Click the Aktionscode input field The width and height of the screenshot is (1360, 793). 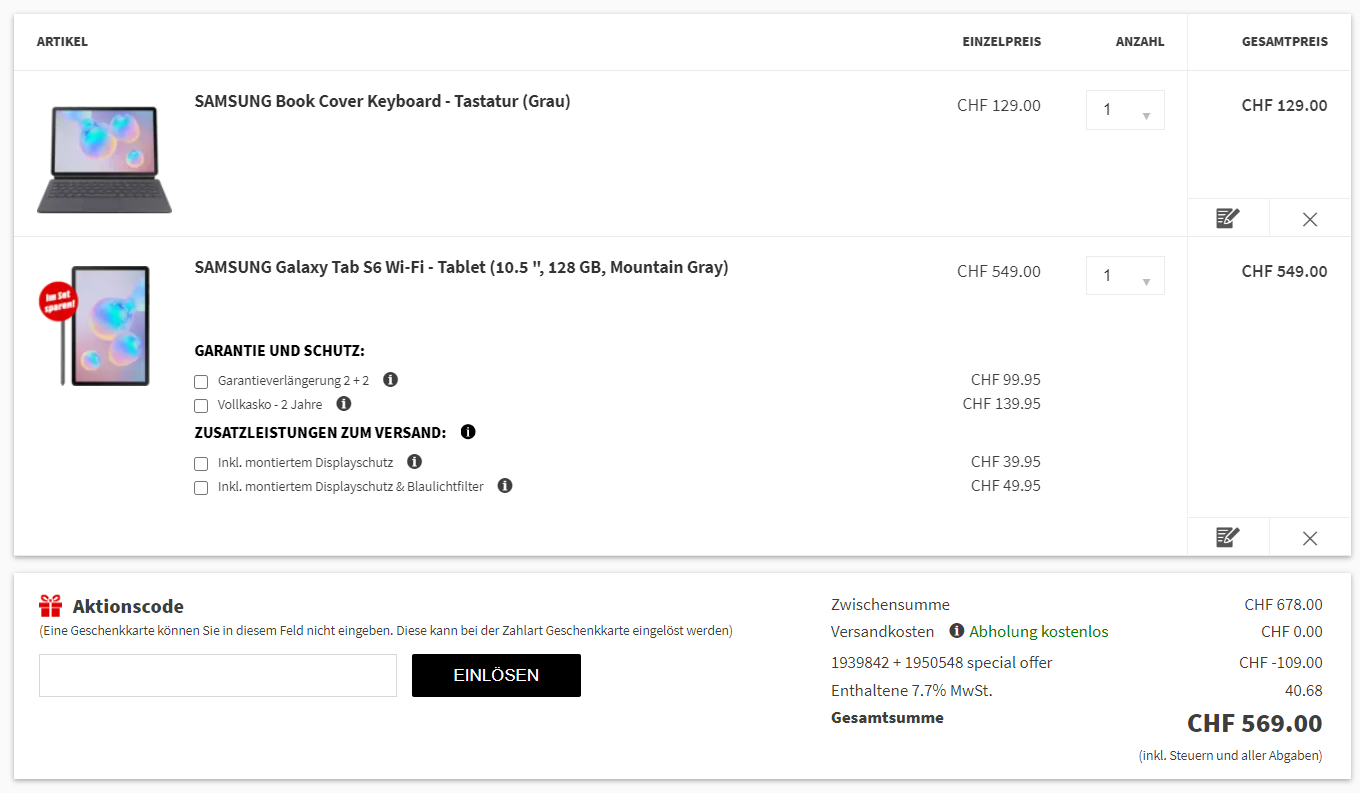click(218, 676)
